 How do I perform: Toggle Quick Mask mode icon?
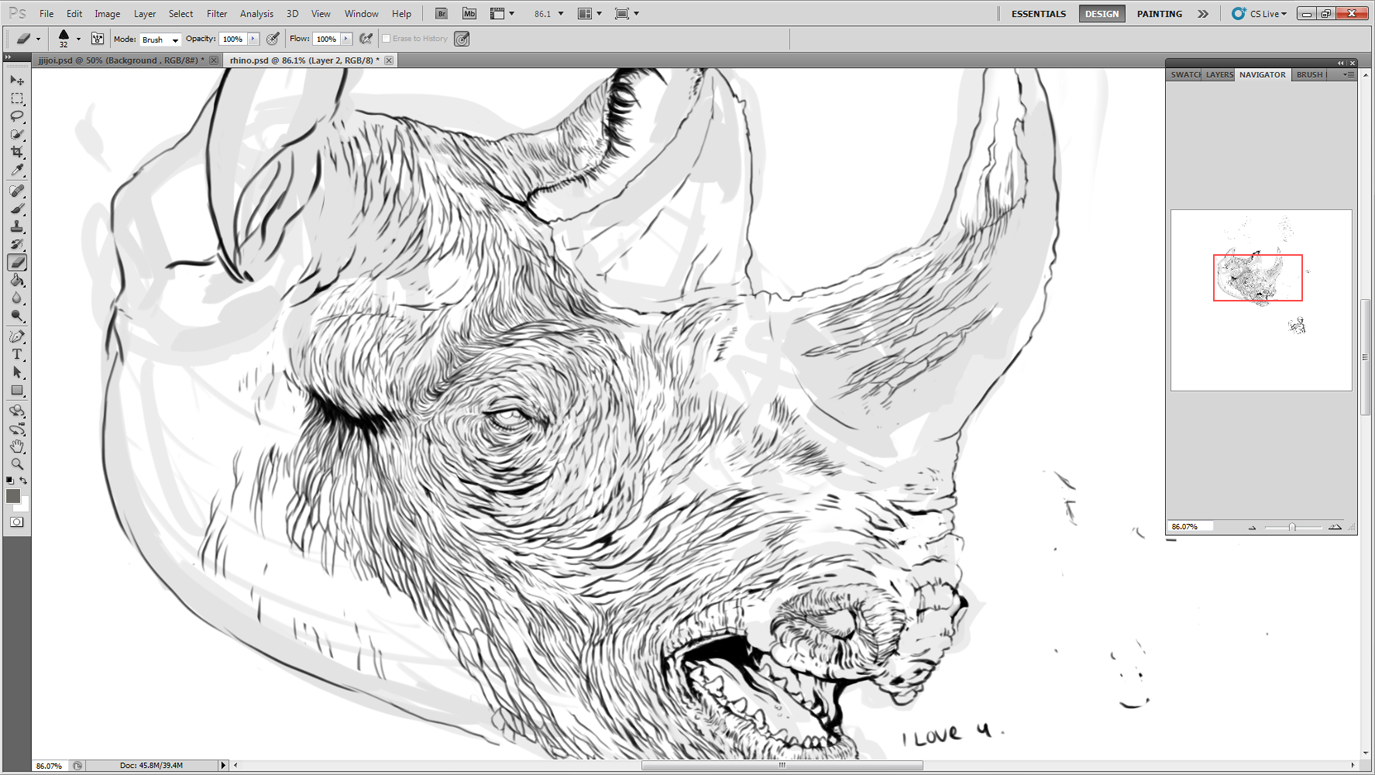17,522
